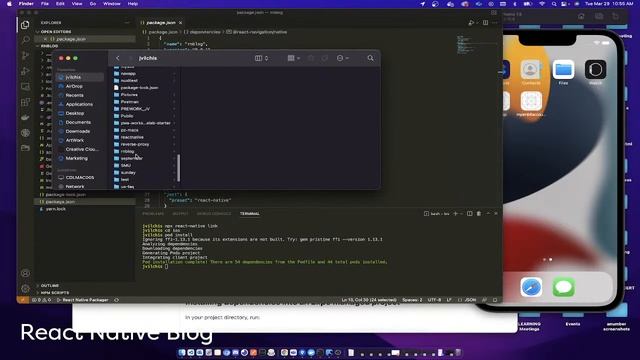Change Finder column view selector
The image size is (640, 360).
tap(261, 58)
